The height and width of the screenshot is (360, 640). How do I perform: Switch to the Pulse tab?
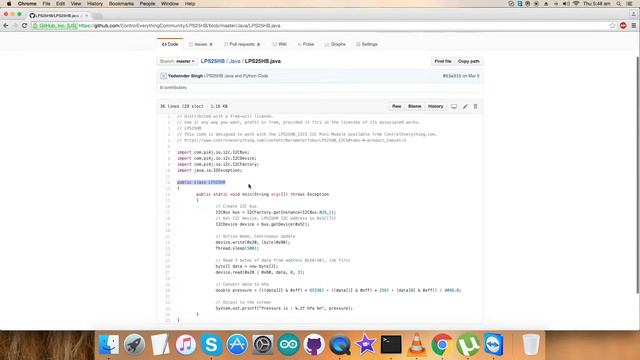306,44
